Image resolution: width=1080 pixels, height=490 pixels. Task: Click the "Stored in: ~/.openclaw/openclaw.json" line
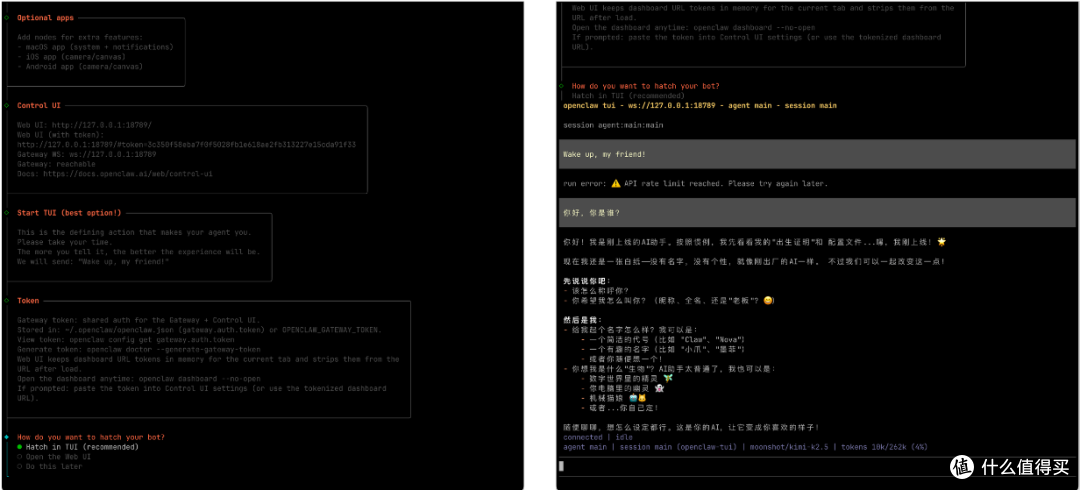(199, 330)
